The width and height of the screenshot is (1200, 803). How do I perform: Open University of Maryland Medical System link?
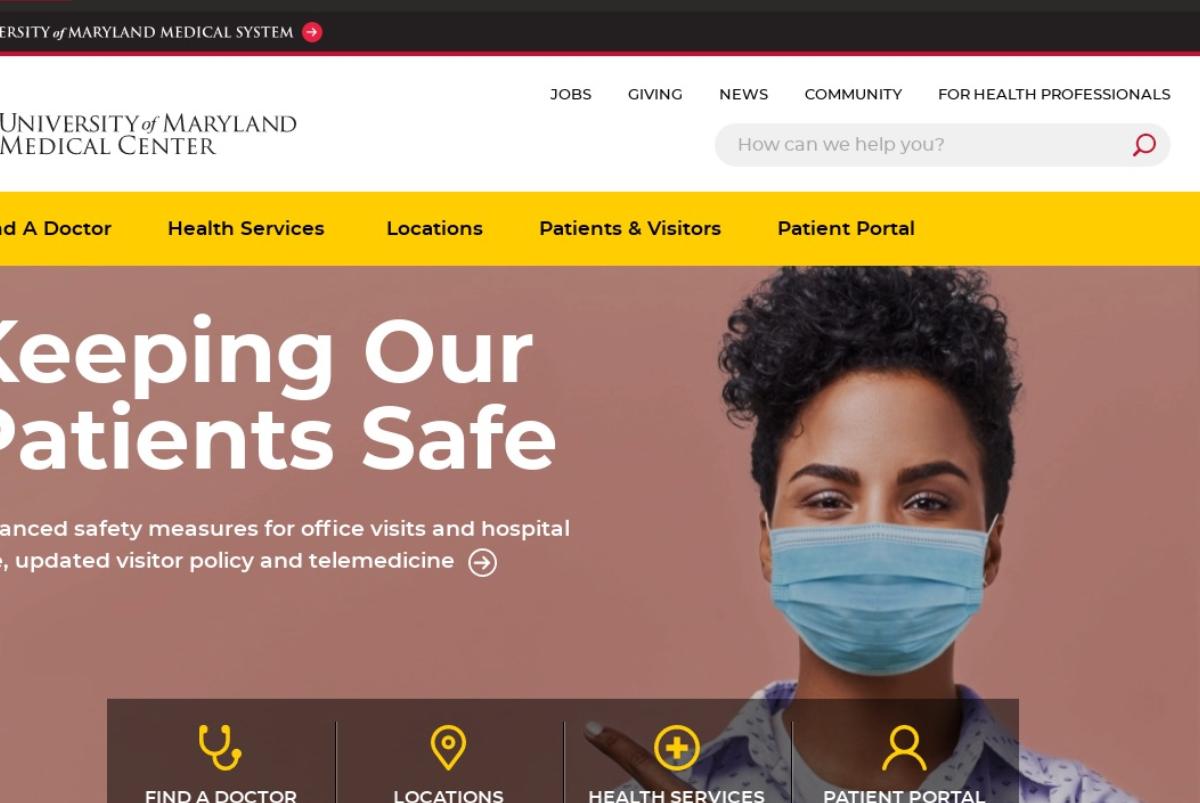[x=147, y=32]
